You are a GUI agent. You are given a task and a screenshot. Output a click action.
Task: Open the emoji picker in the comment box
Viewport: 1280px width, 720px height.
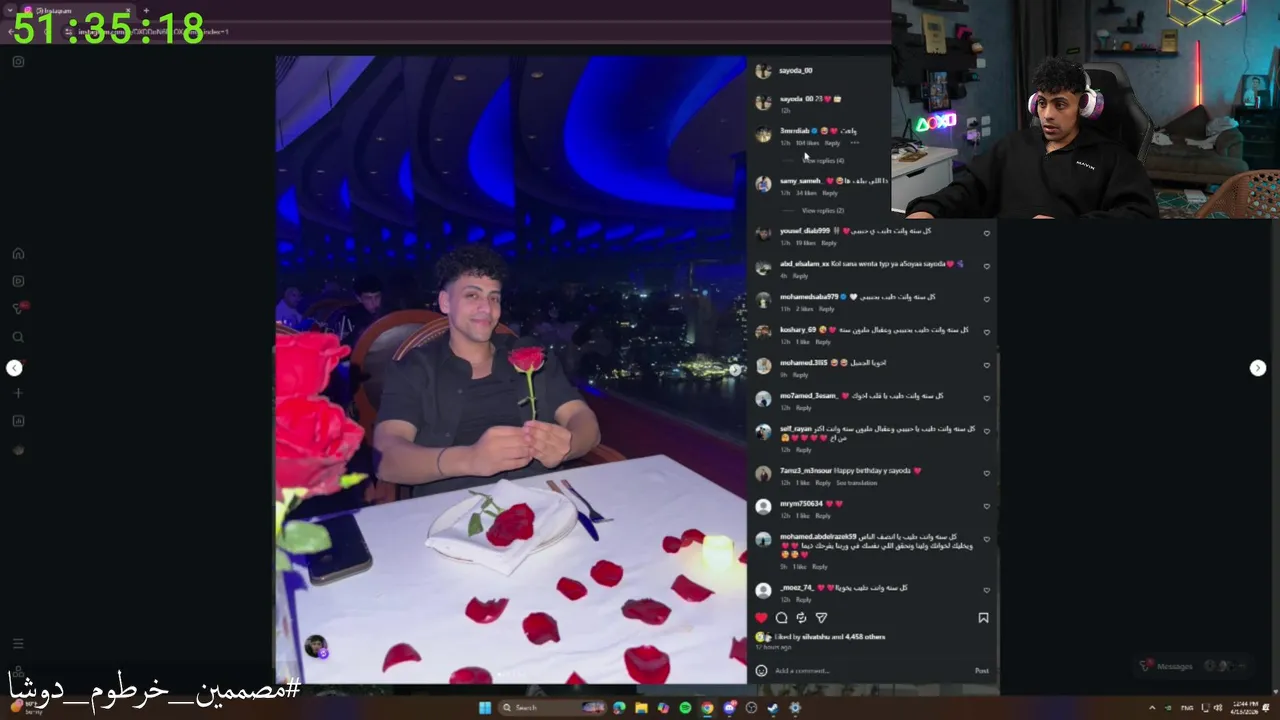[761, 670]
